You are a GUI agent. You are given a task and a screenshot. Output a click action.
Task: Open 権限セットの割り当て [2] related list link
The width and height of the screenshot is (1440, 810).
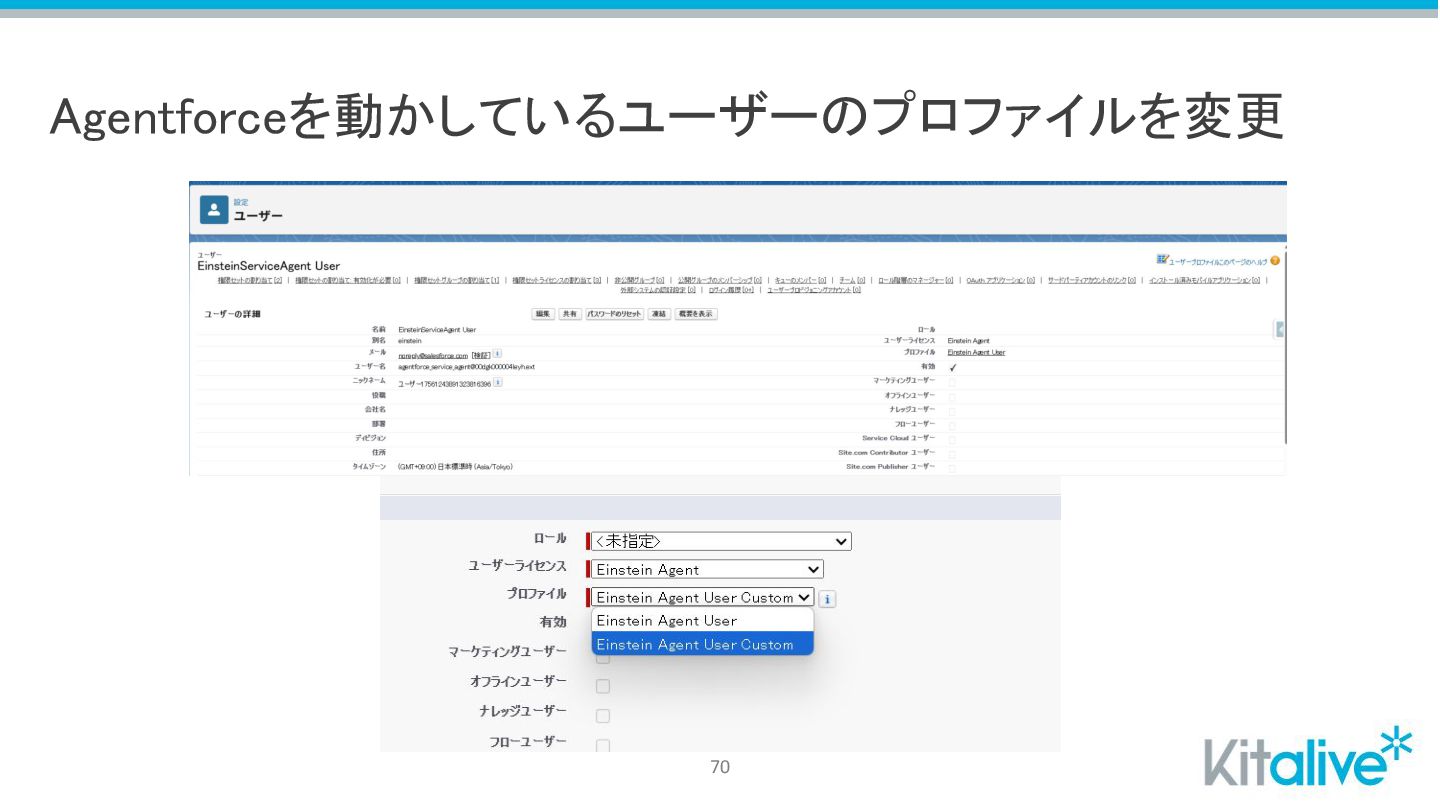[250, 280]
